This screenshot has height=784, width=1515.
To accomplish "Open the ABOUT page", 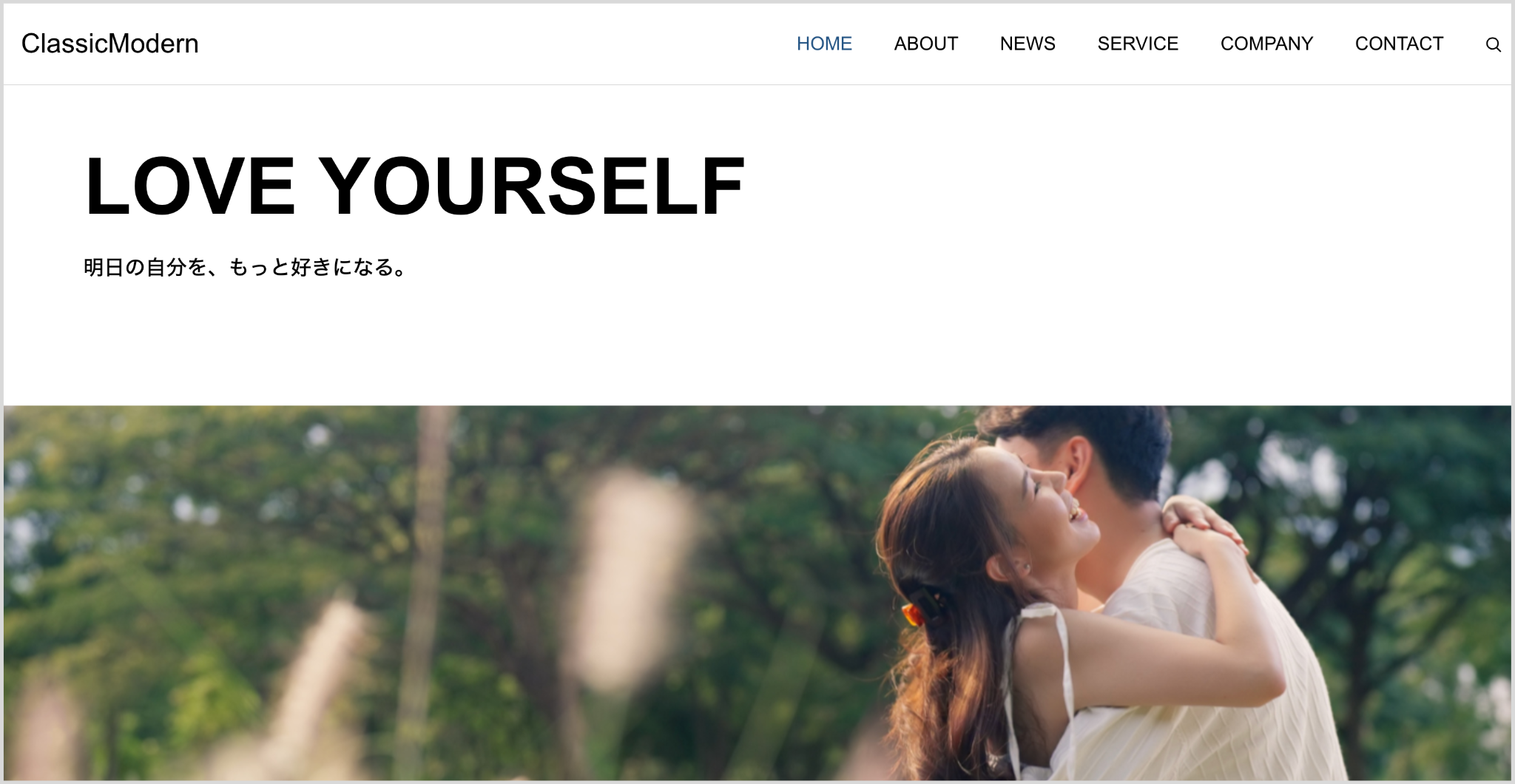I will coord(925,44).
